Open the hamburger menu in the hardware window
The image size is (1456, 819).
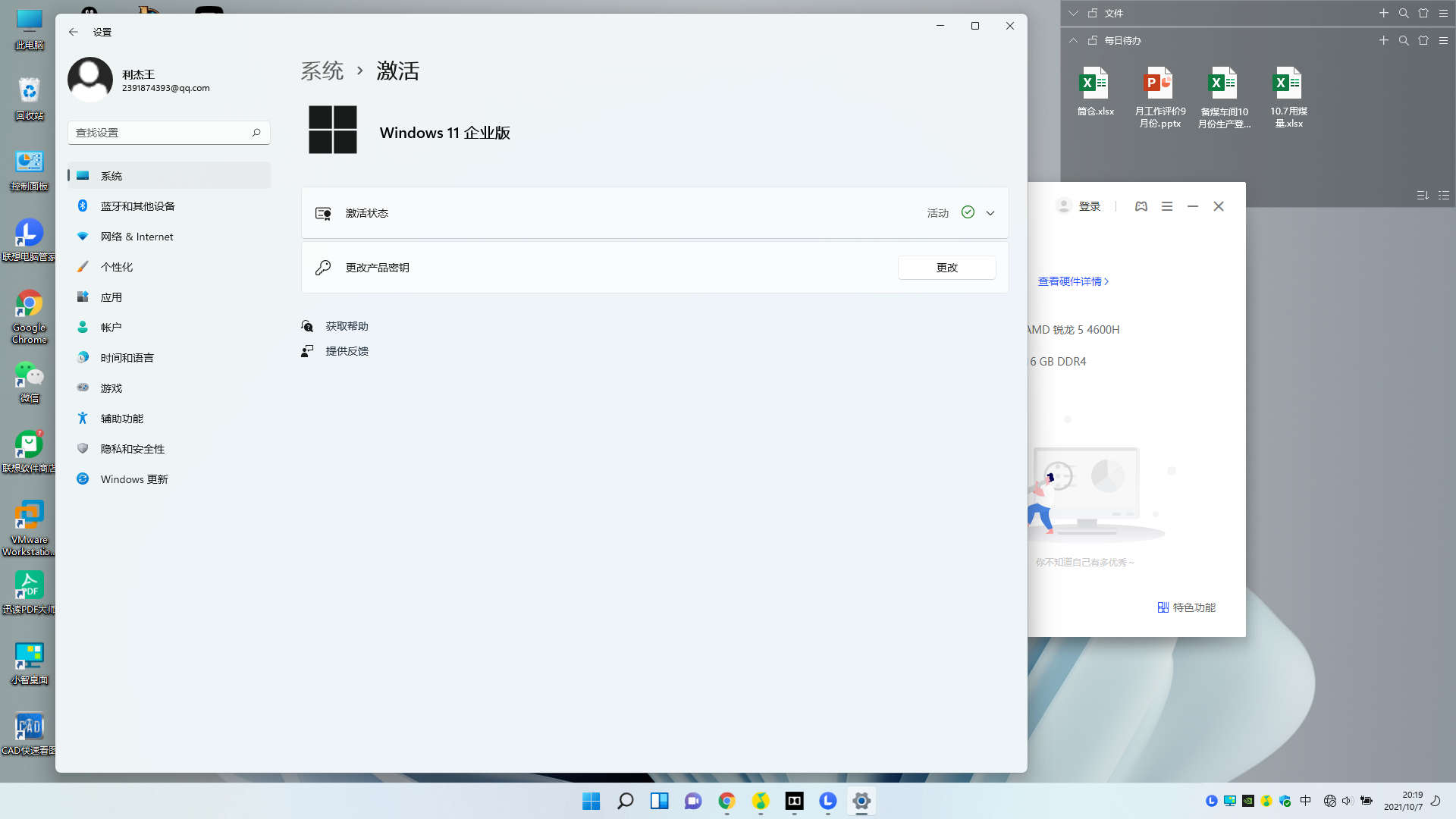coord(1167,206)
